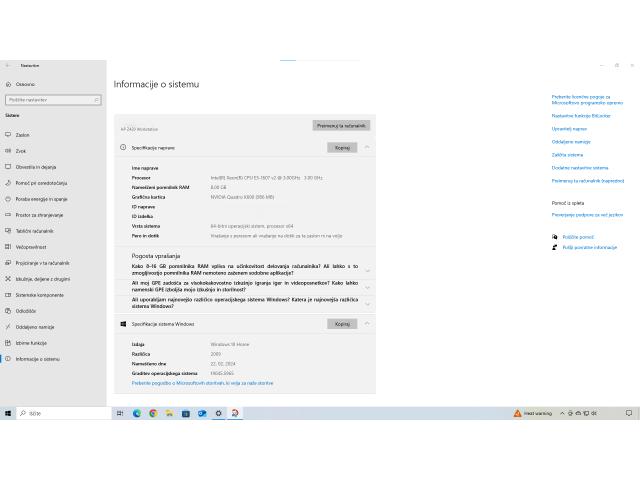Image resolution: width=640 pixels, height=480 pixels.
Task: Launch Microsoft Edge from the taskbar
Action: [x=137, y=413]
